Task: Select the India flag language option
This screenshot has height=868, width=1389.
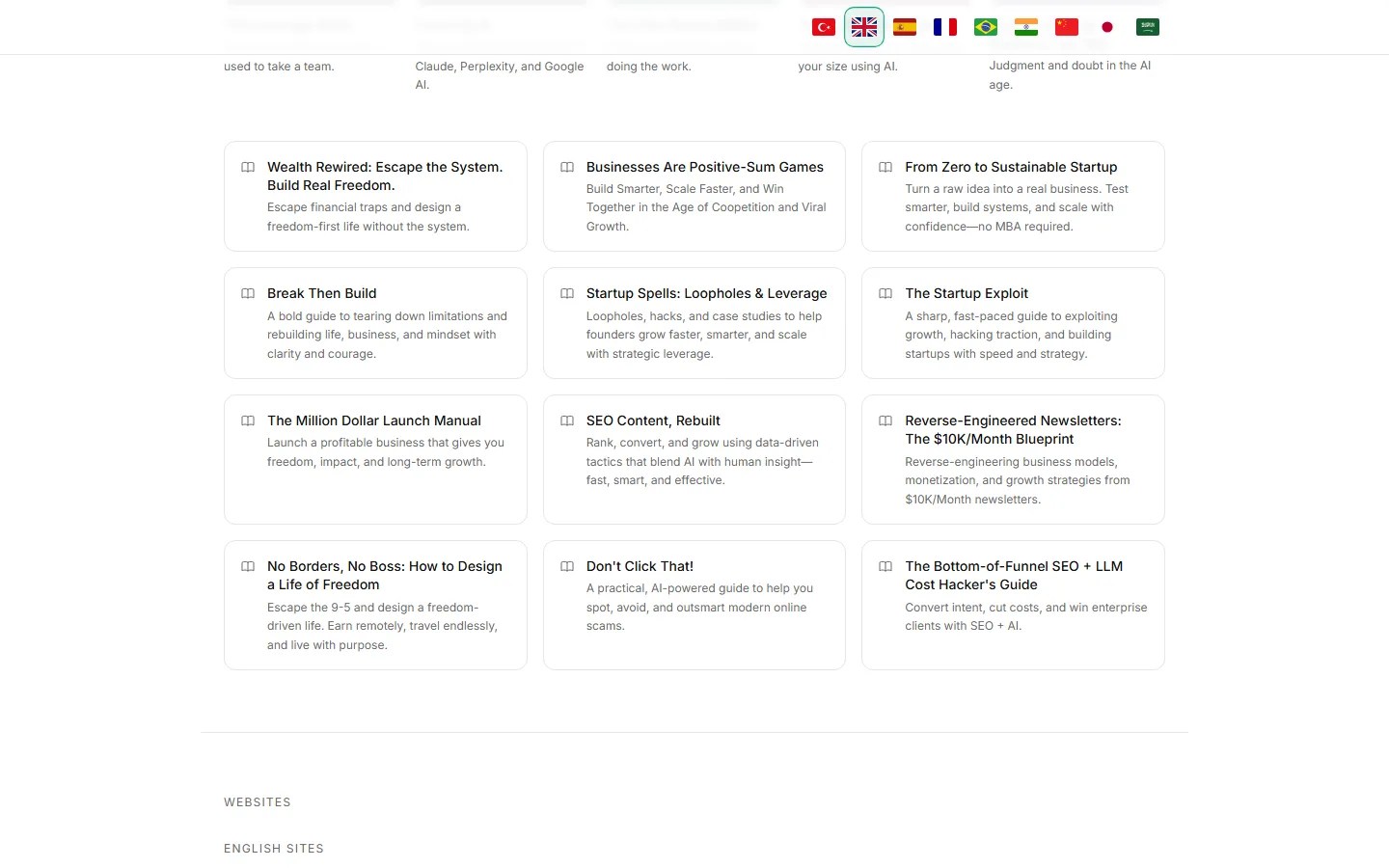Action: pos(1026,27)
